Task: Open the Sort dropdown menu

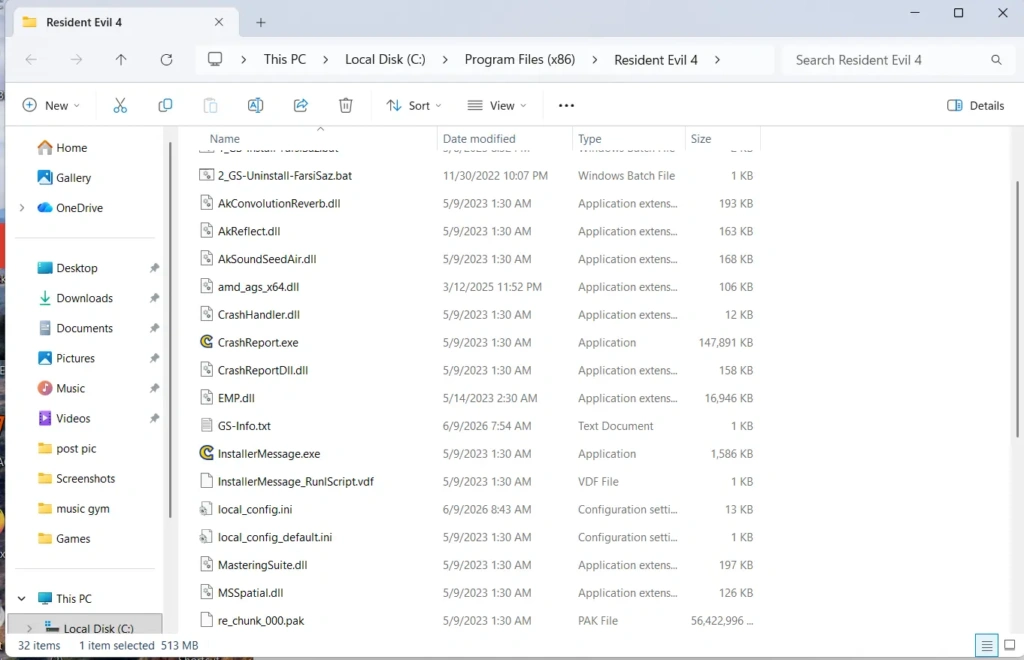Action: (414, 105)
